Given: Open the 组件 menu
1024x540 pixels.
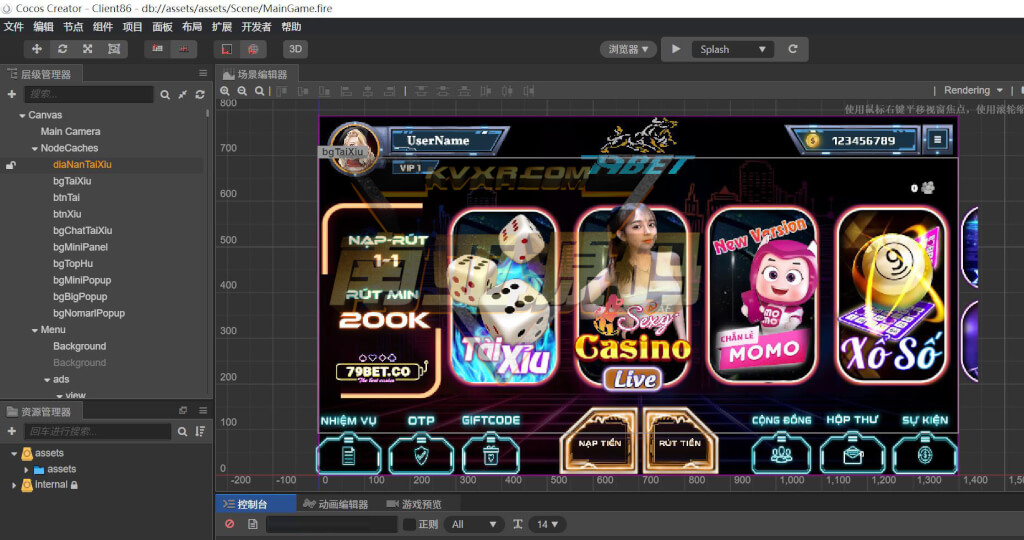Looking at the screenshot, I should (x=103, y=27).
